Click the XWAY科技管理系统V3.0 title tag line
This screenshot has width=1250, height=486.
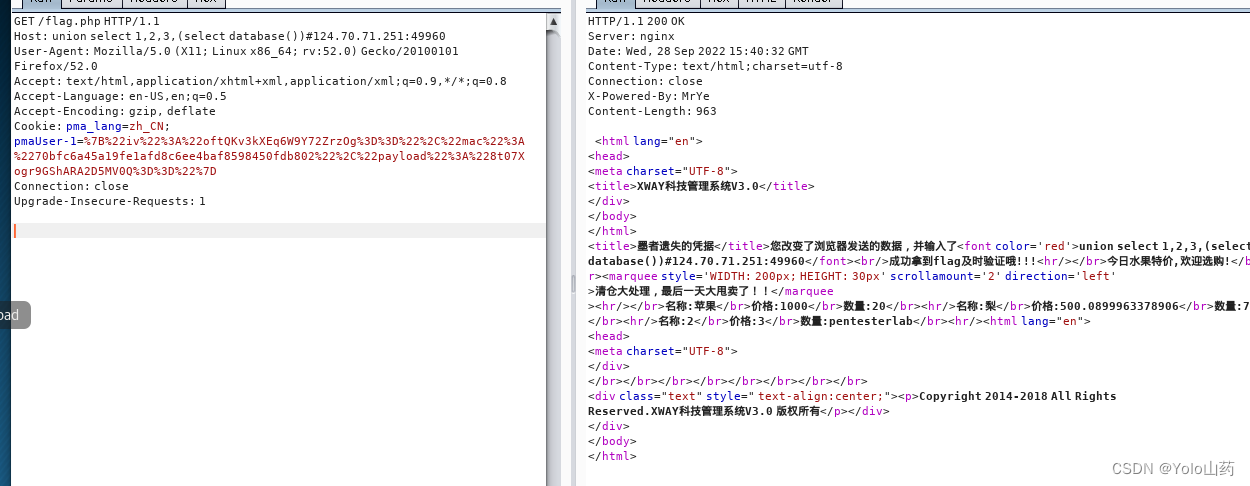[x=701, y=186]
